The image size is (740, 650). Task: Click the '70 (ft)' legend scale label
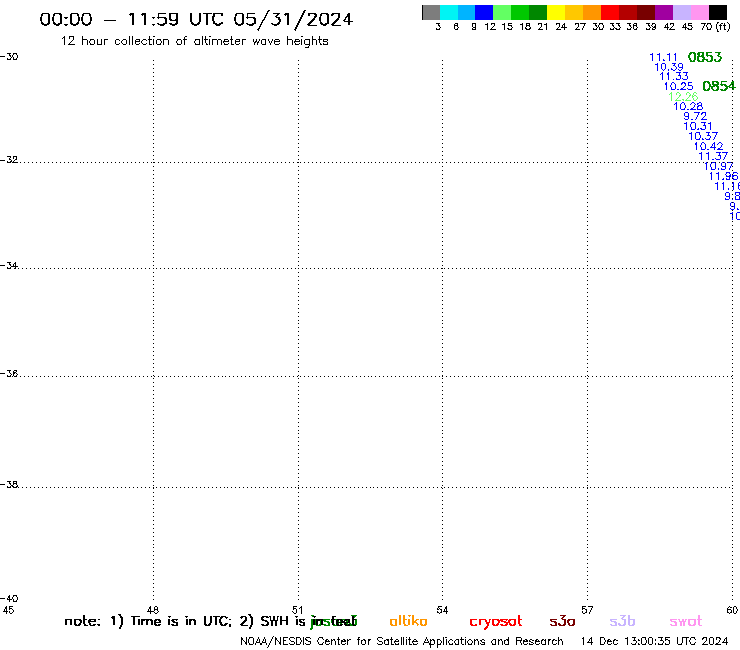tap(715, 26)
